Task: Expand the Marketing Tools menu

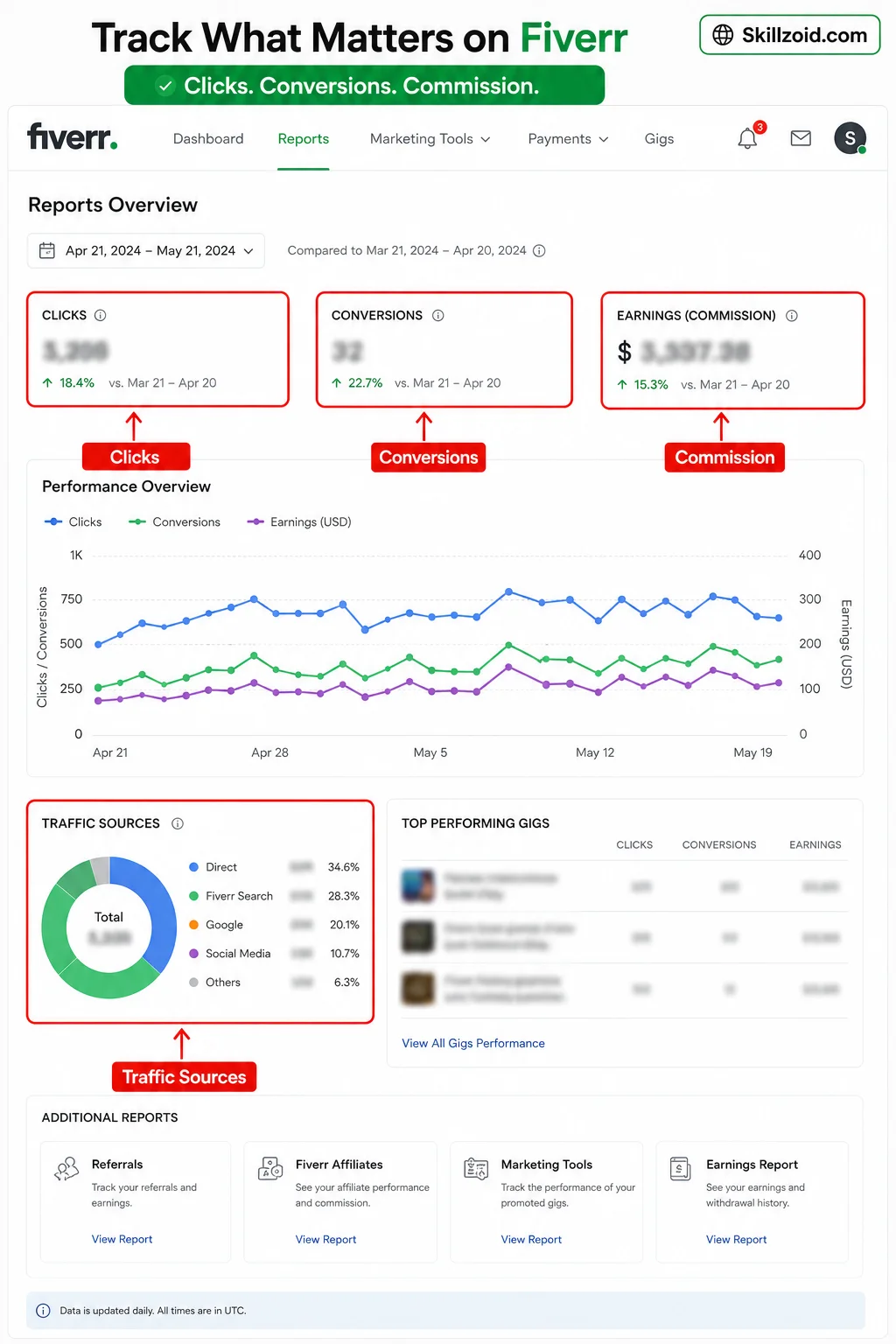Action: click(430, 139)
